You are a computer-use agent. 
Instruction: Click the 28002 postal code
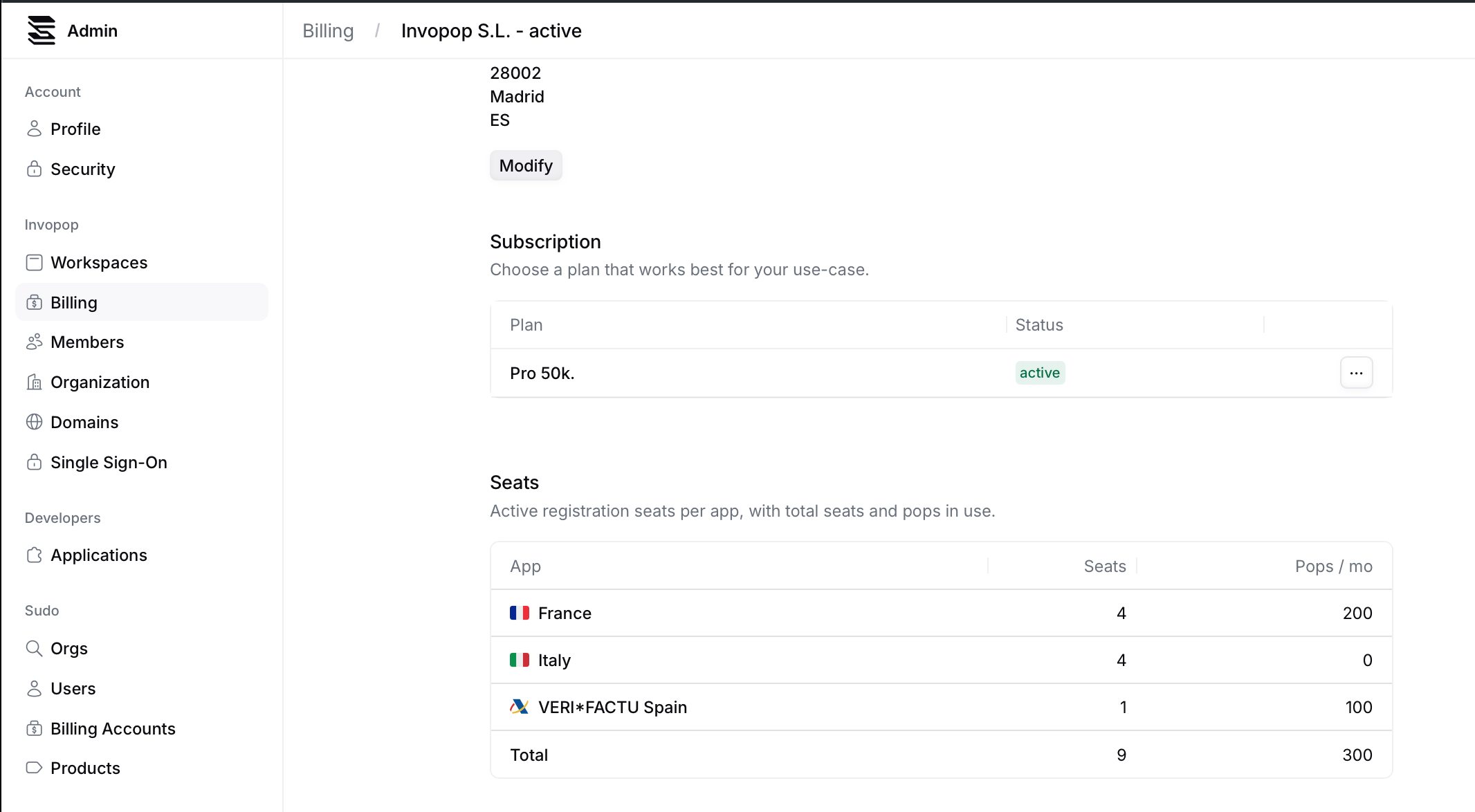[515, 73]
